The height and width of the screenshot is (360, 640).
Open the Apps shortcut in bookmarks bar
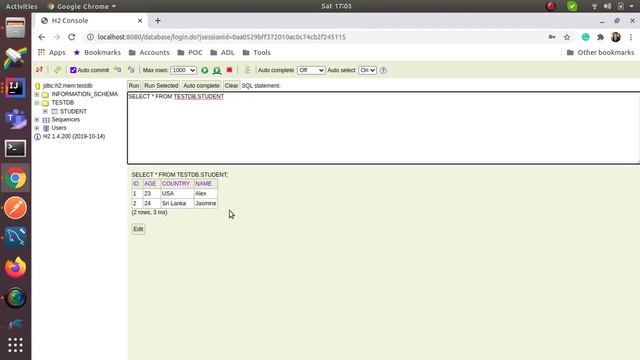[x=51, y=52]
